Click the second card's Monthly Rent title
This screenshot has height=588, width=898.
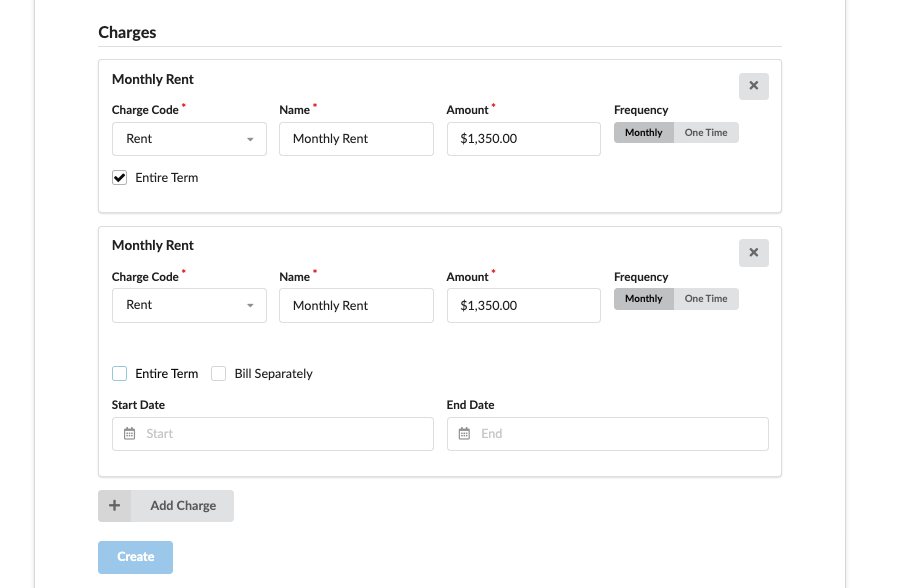(x=153, y=245)
